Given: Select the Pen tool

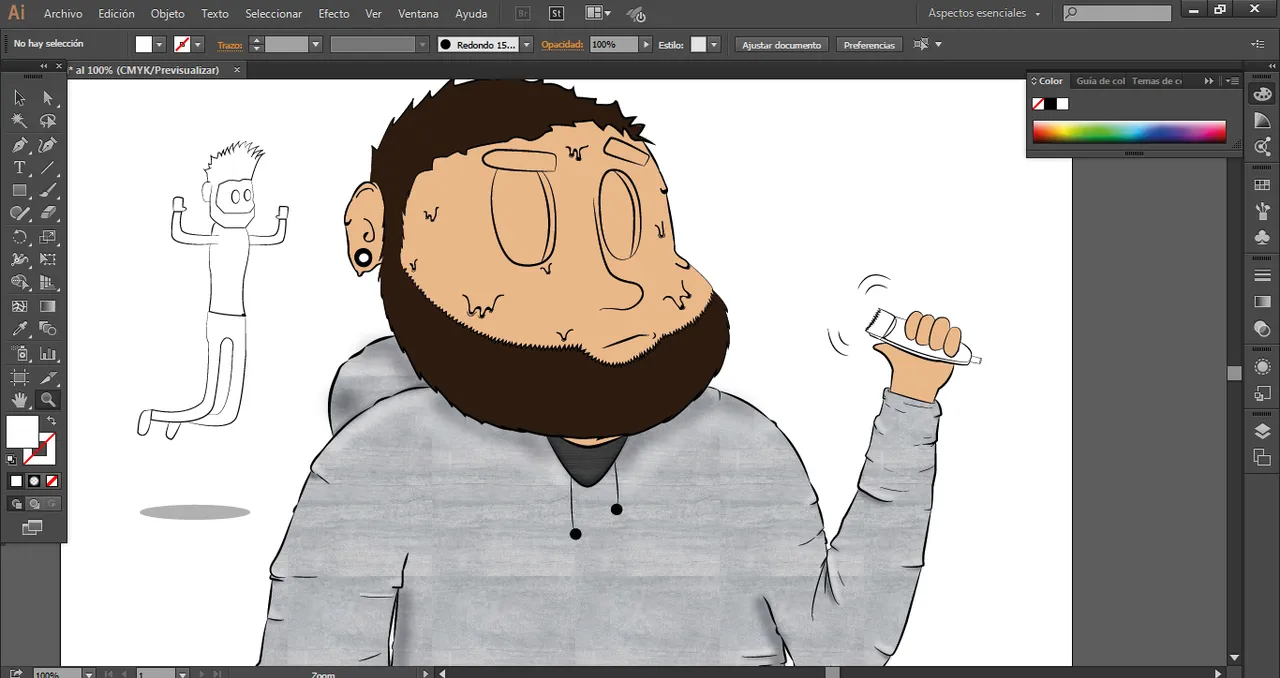Looking at the screenshot, I should [19, 145].
